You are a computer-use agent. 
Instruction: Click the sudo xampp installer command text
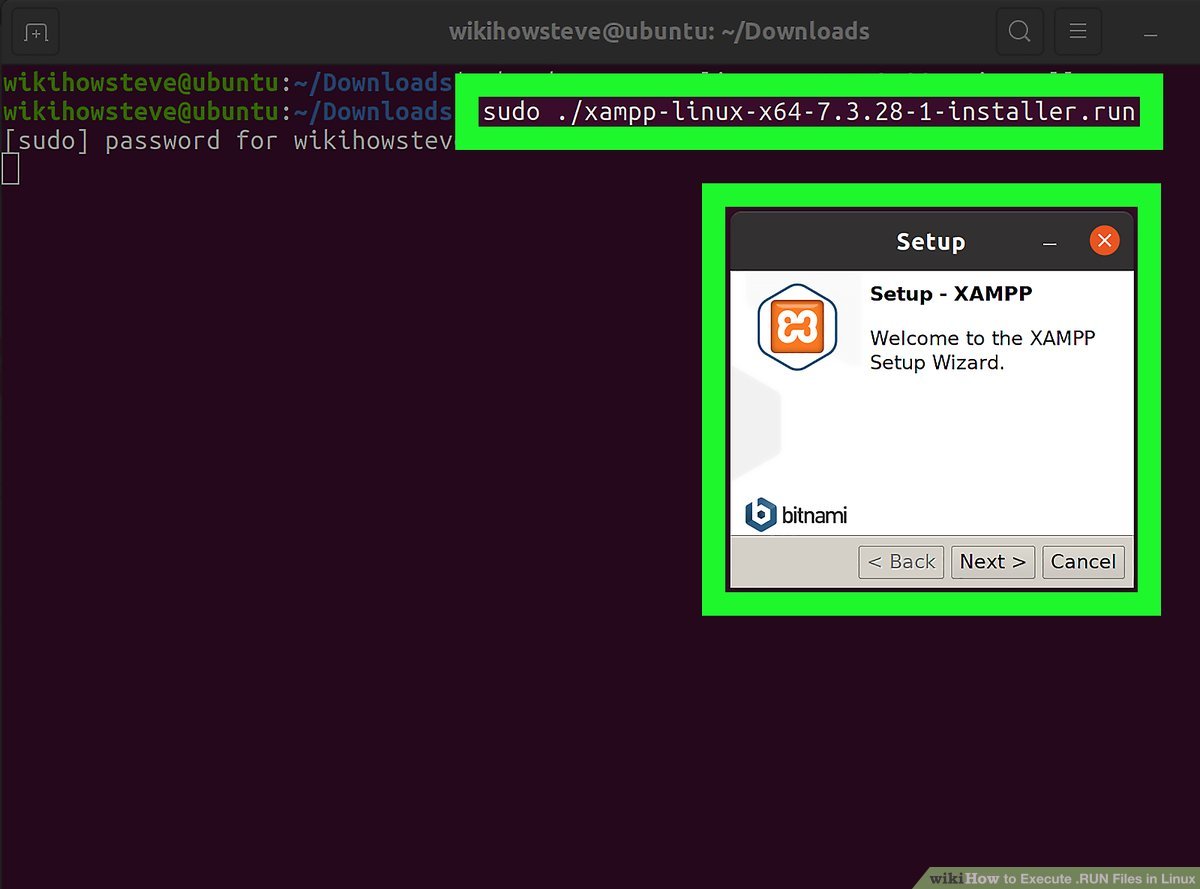click(808, 112)
